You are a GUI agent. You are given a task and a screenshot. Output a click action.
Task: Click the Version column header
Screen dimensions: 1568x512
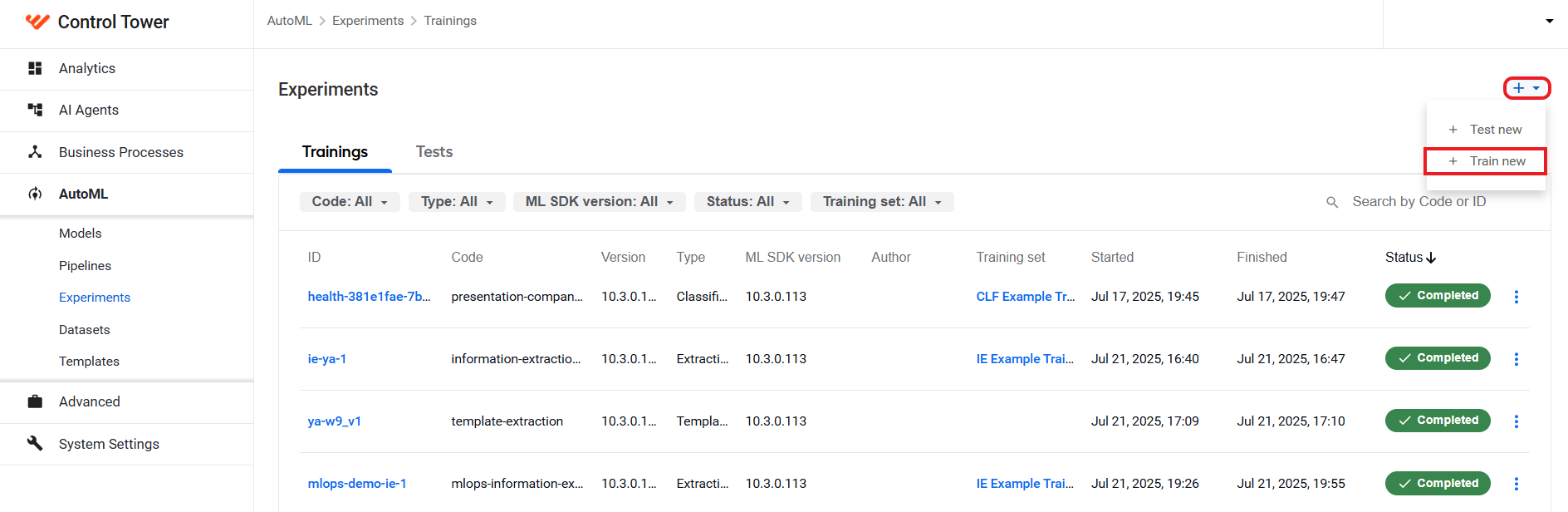(623, 258)
